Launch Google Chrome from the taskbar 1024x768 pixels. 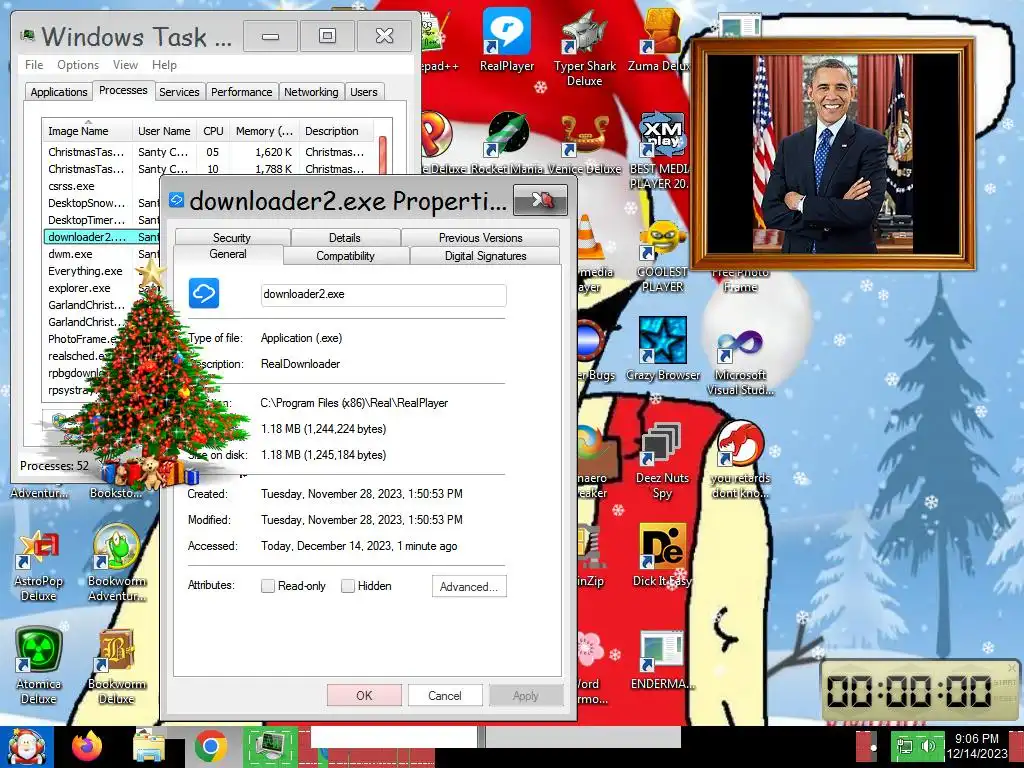coord(210,746)
